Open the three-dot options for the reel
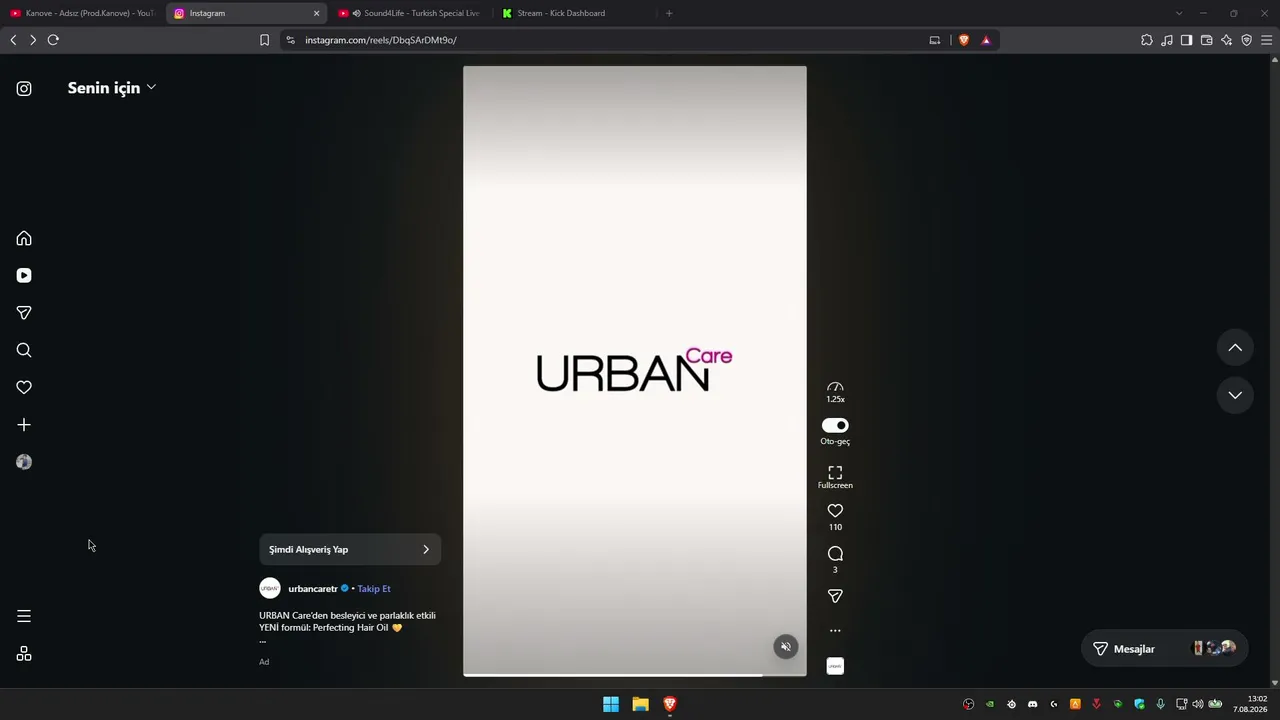1280x720 pixels. pos(835,631)
